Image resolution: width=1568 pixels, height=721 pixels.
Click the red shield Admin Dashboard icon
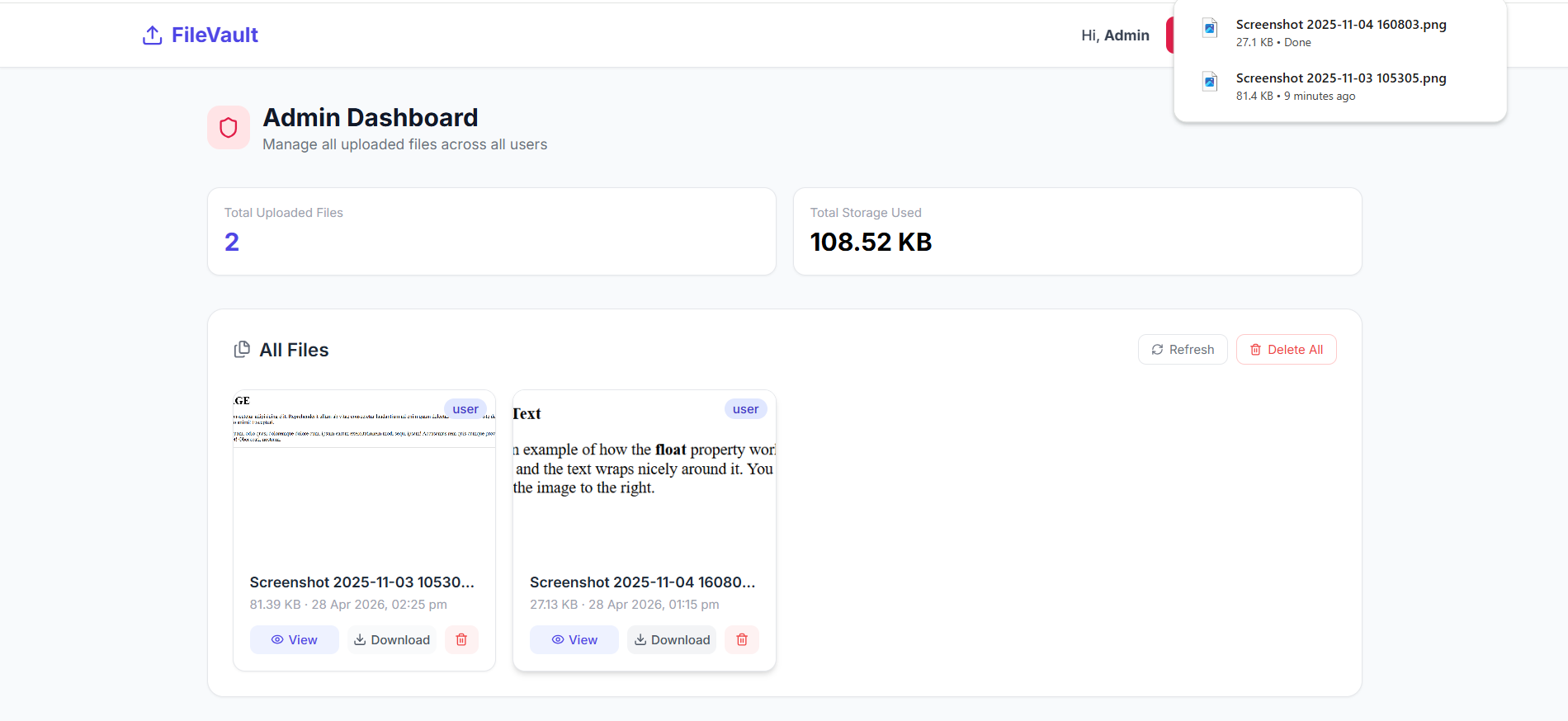pos(229,128)
